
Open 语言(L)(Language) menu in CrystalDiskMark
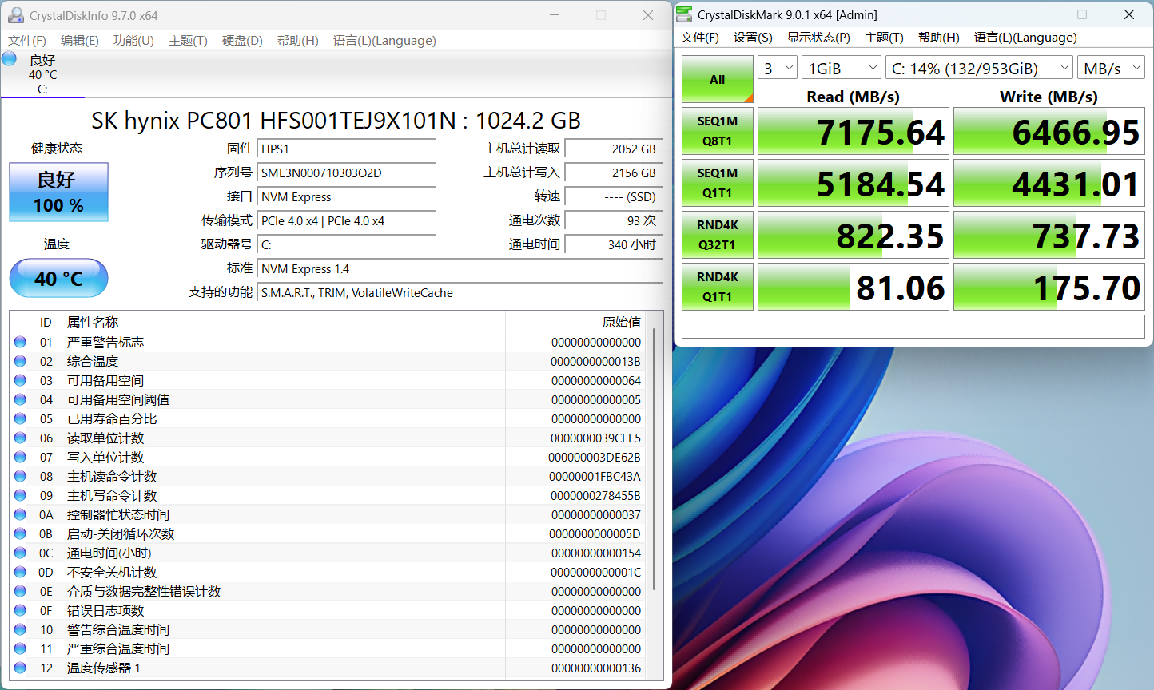1025,38
